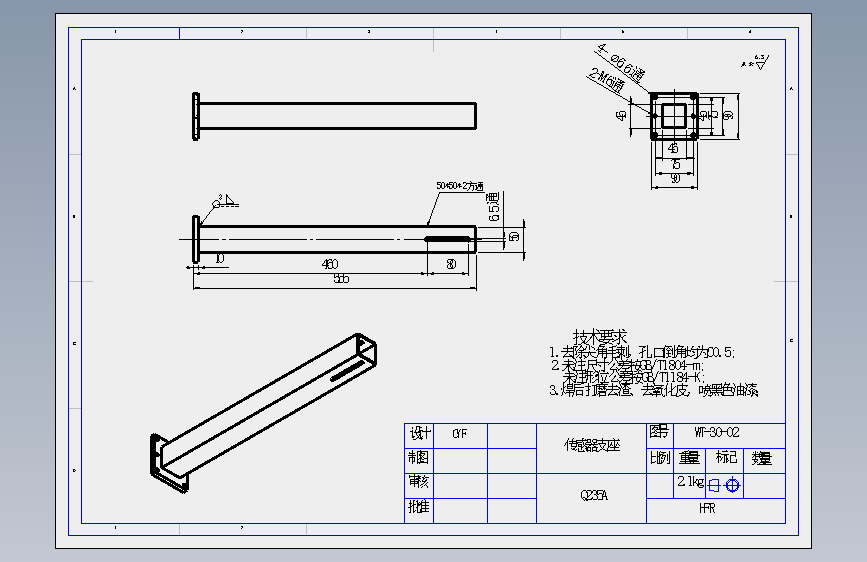
Task: Click the 设计 label in title block
Action: pos(420,433)
